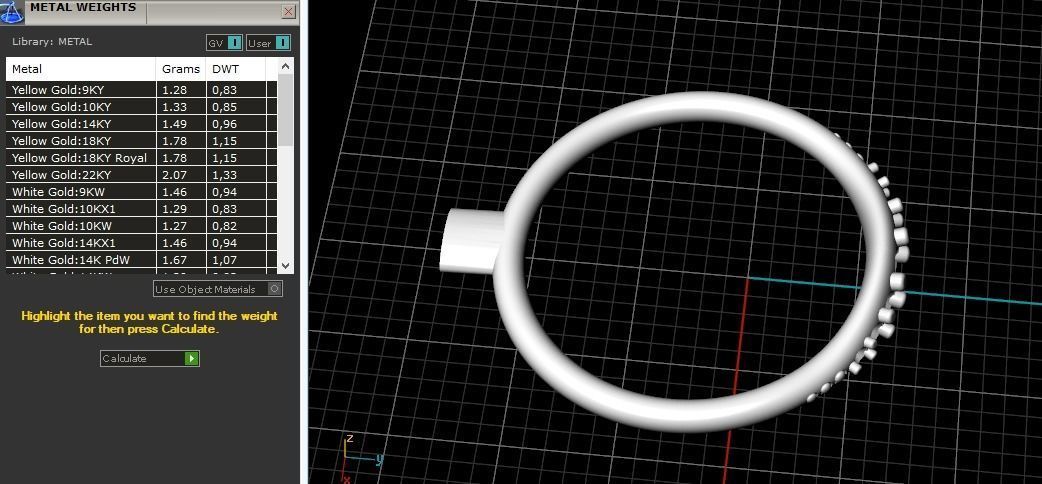Toggle Use Object Materials
The image size is (1042, 484).
pyautogui.click(x=218, y=289)
